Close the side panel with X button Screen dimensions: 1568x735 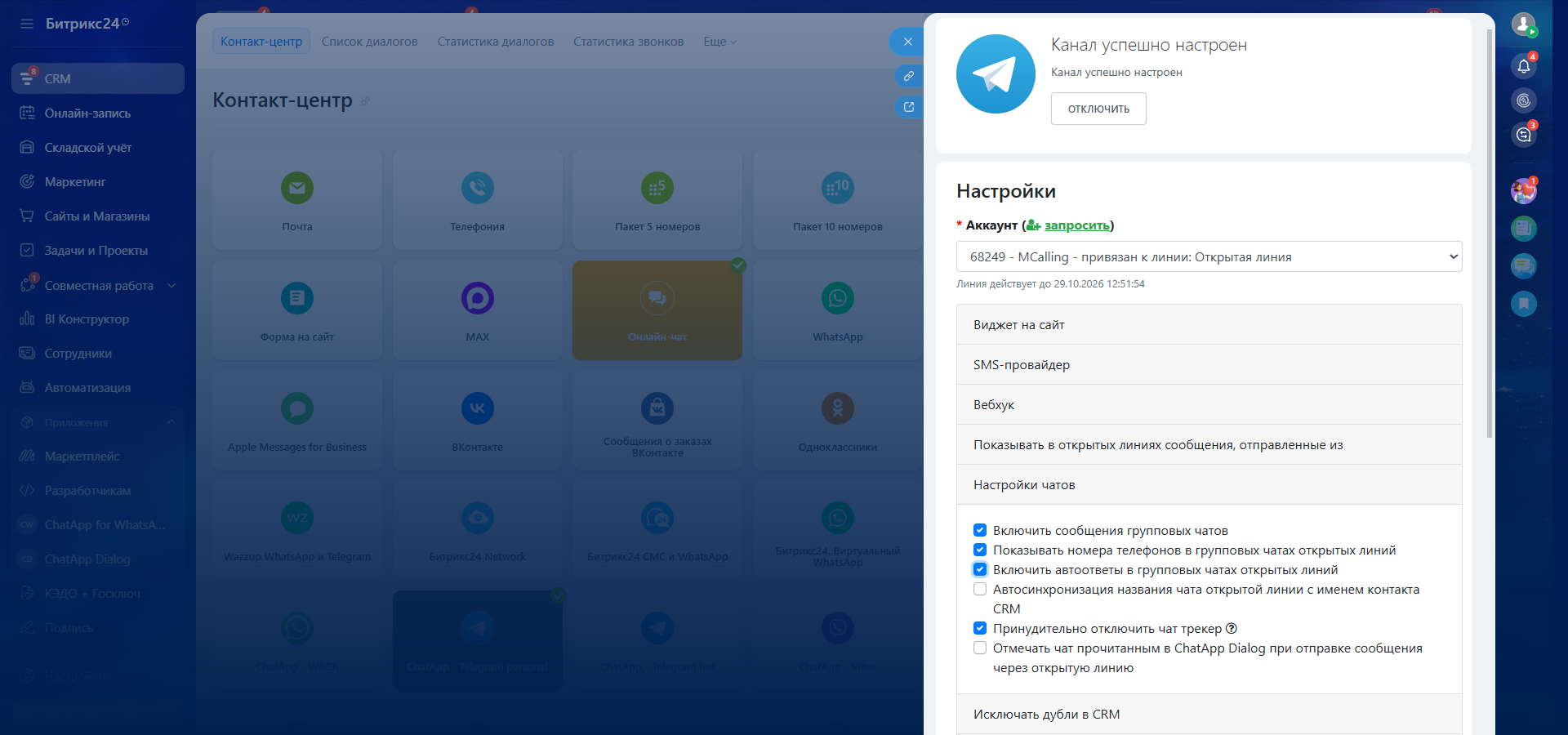pyautogui.click(x=907, y=42)
